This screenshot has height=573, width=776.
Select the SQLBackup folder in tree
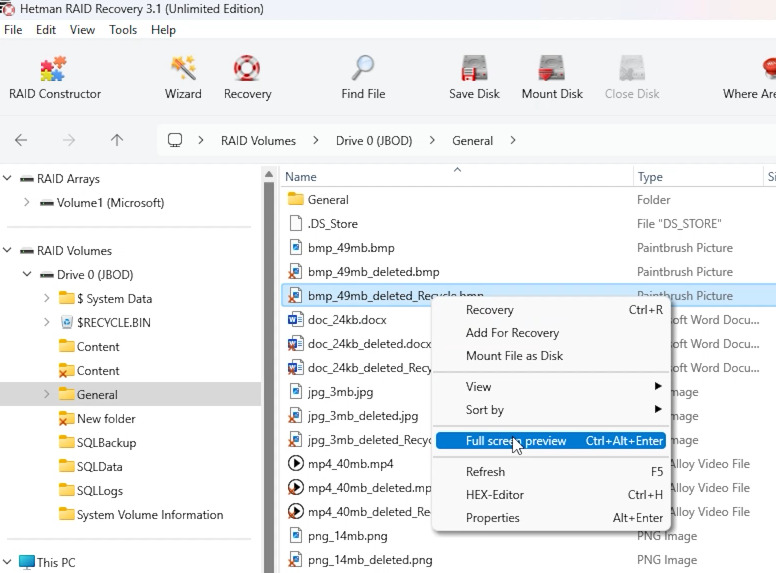click(106, 442)
